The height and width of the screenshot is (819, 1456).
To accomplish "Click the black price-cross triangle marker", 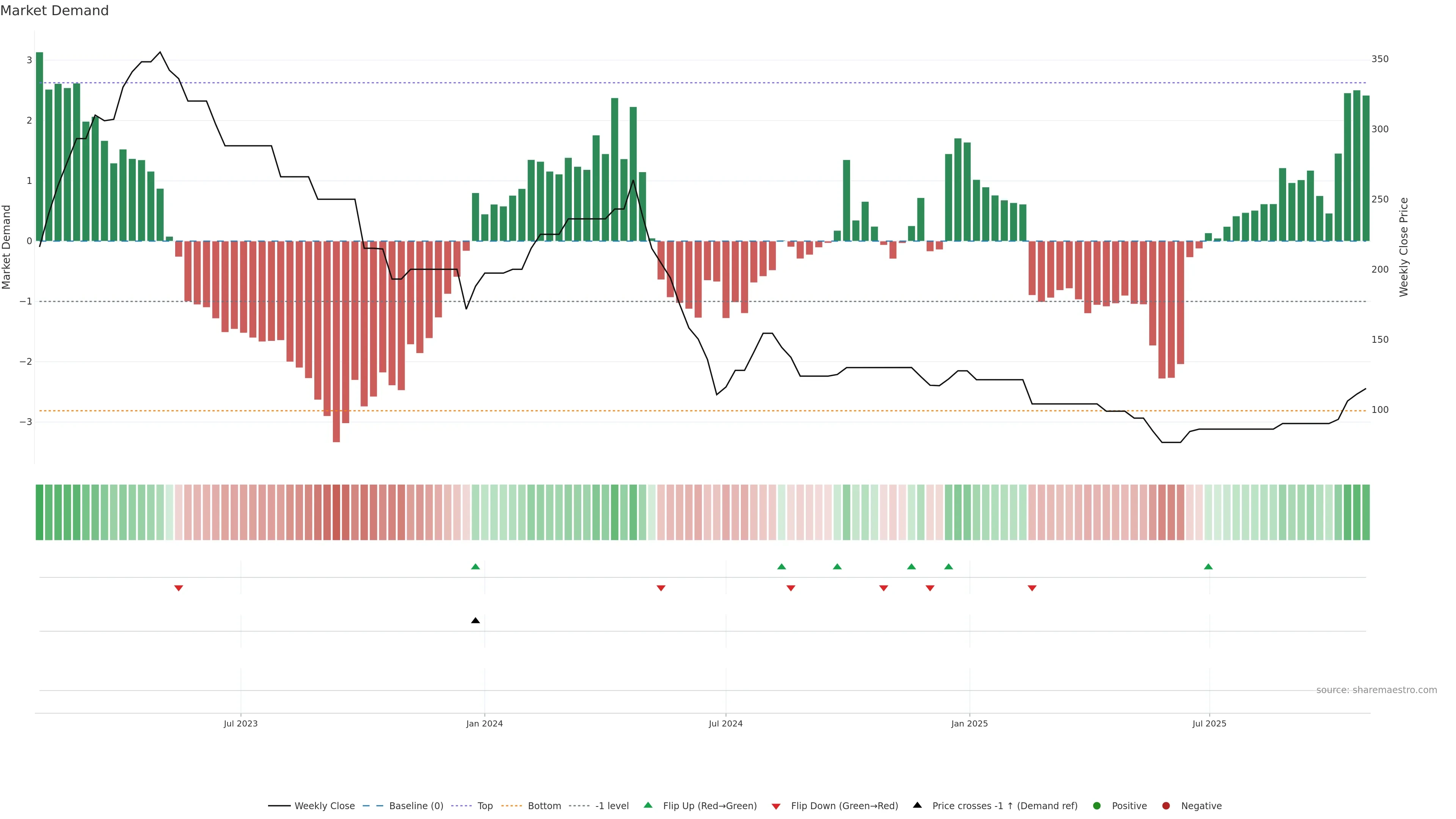I will pos(475,621).
